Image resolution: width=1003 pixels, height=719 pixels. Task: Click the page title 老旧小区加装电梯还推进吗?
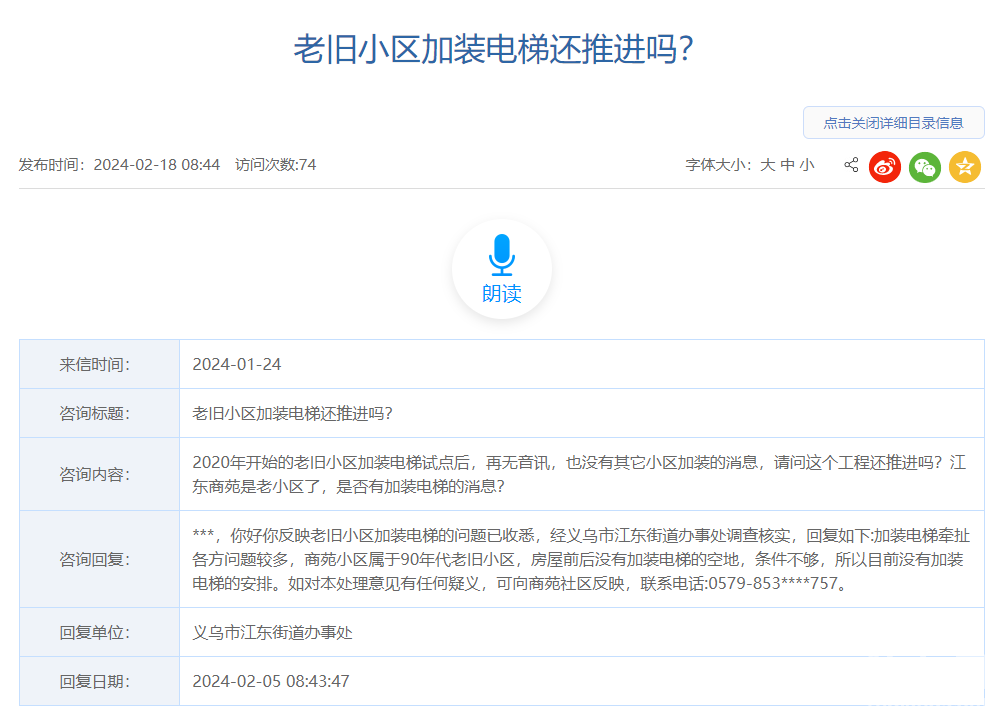tap(493, 49)
